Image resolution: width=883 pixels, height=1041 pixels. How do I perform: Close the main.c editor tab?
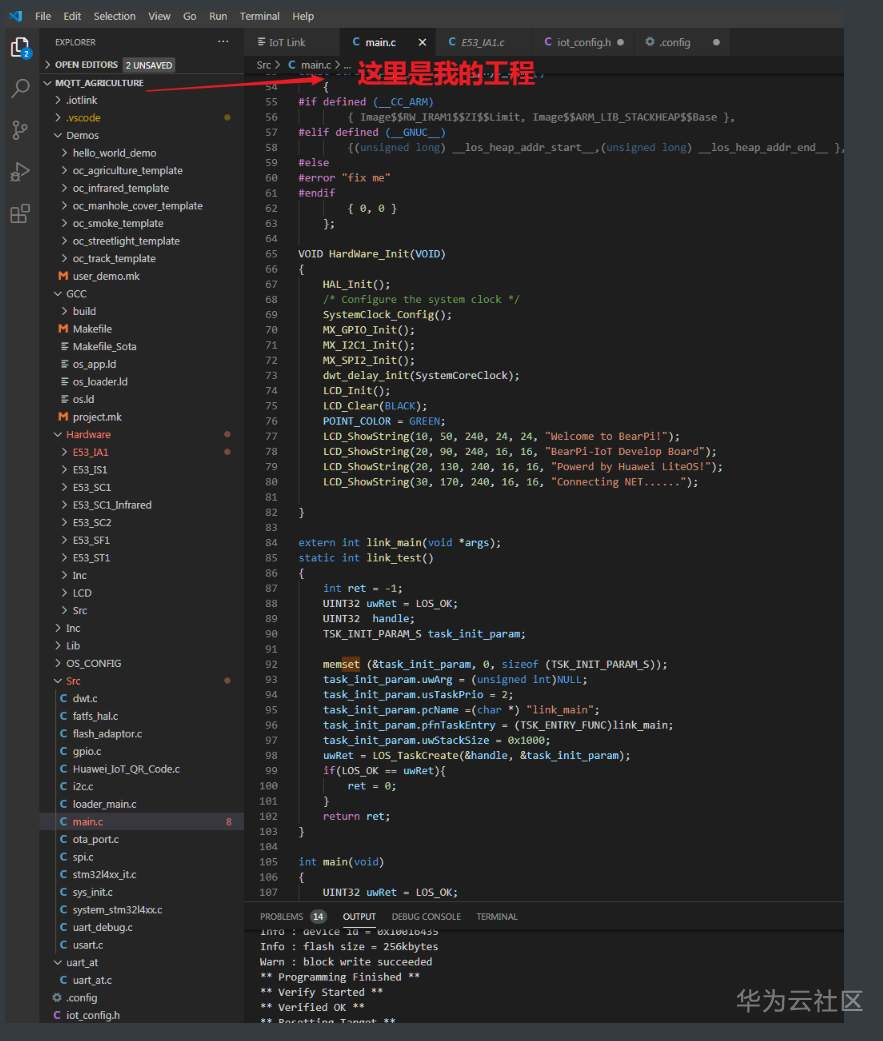click(x=423, y=42)
